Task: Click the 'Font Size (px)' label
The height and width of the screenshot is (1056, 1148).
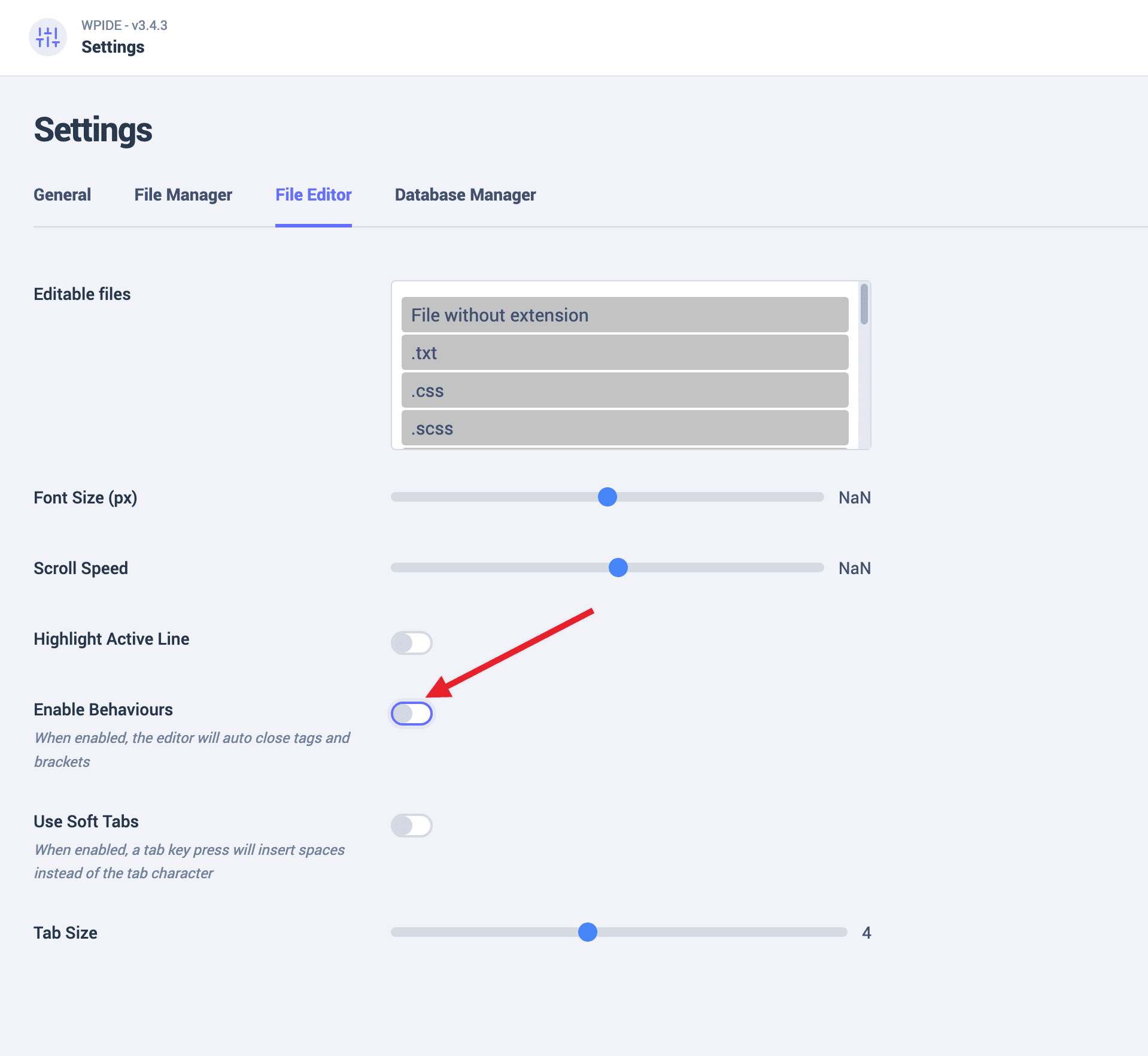Action: pyautogui.click(x=86, y=497)
